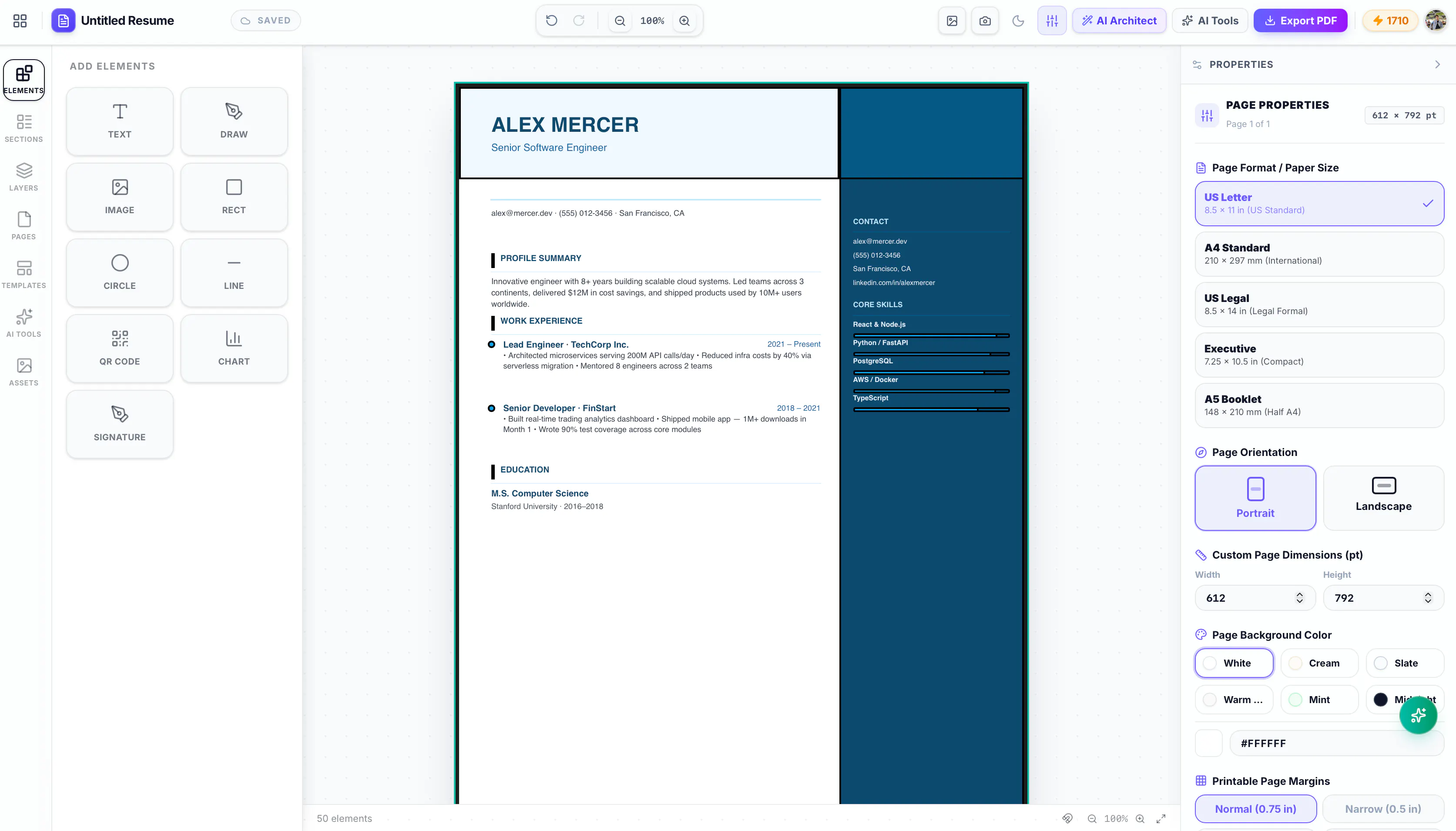Zoom in in the bottom status bar
The image size is (1456, 831).
1140,818
